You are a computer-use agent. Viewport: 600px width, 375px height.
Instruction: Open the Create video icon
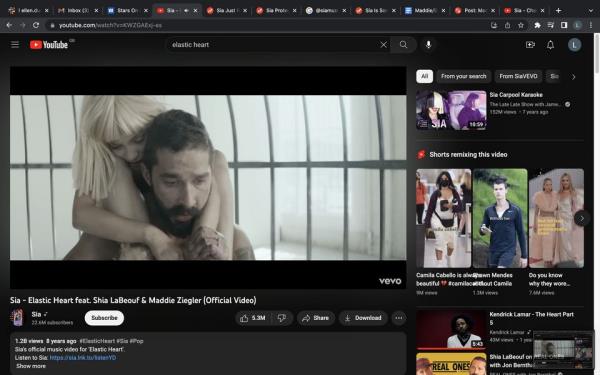530,45
